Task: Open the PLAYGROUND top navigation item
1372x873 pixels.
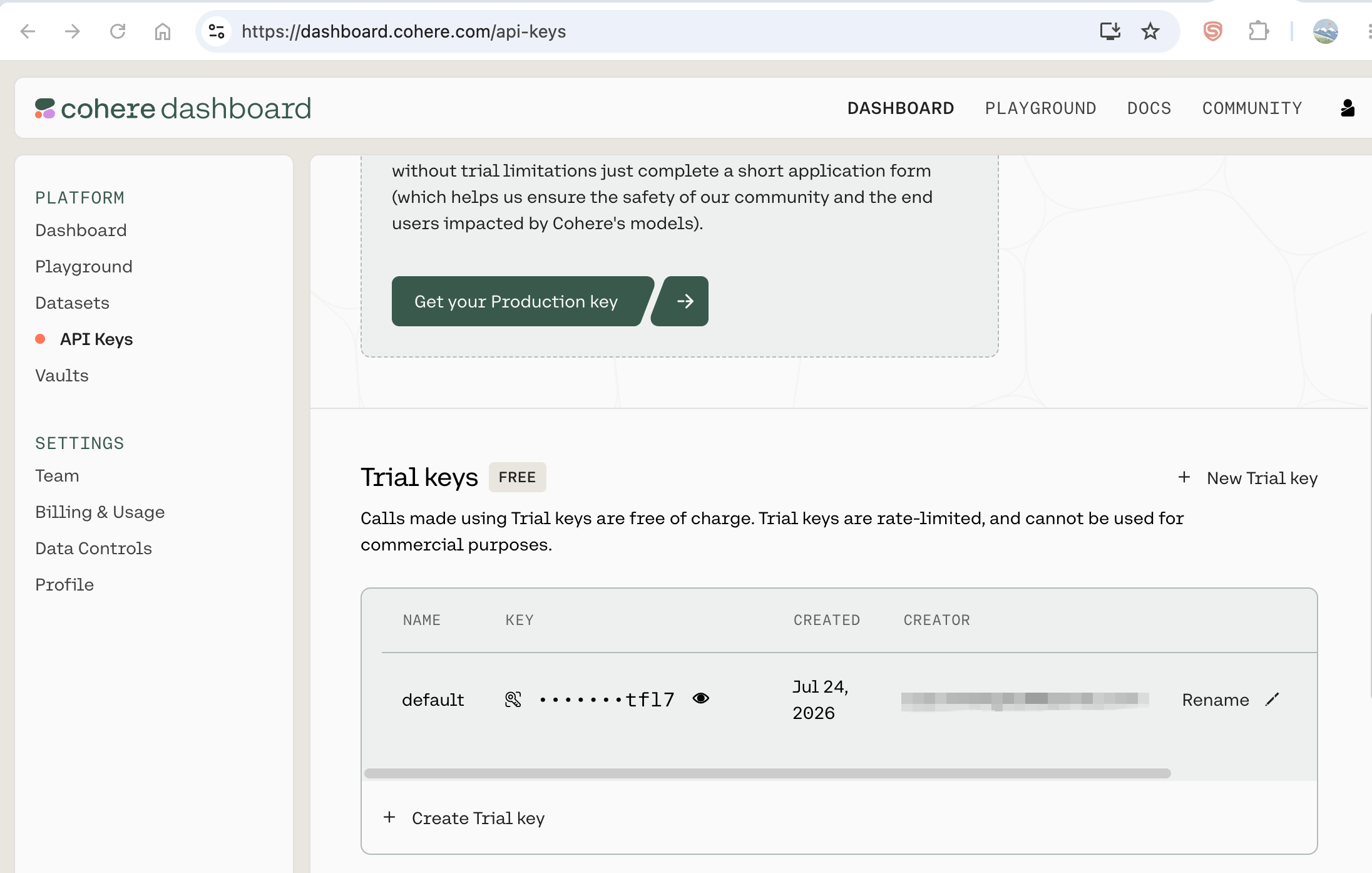Action: (x=1041, y=108)
